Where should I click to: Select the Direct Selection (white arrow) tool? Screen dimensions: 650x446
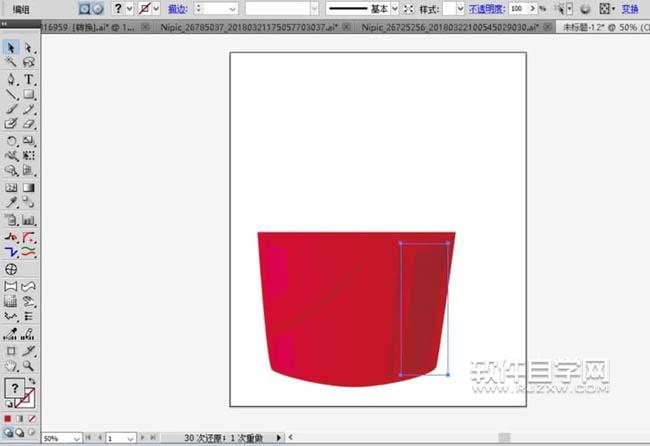click(x=28, y=48)
